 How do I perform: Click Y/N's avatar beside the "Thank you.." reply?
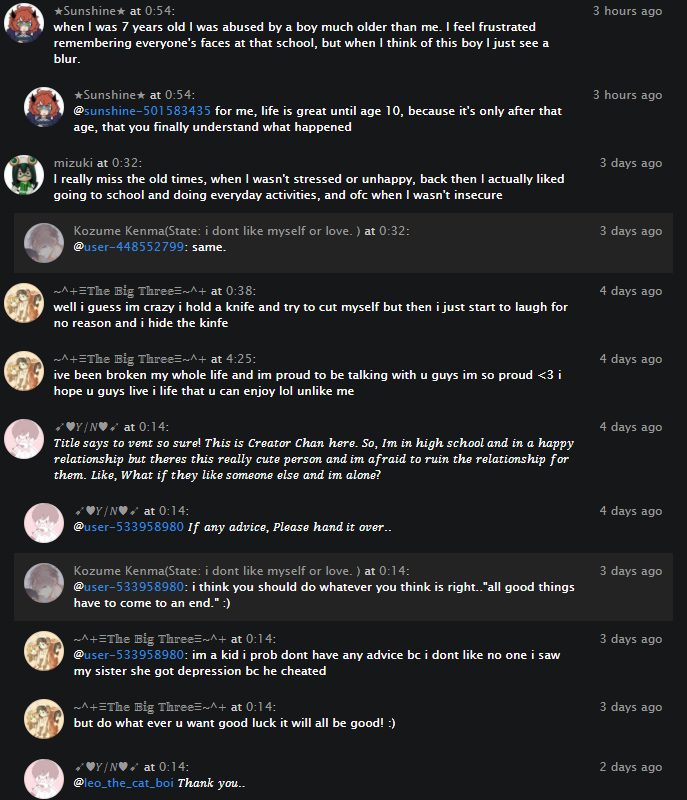coord(44,777)
